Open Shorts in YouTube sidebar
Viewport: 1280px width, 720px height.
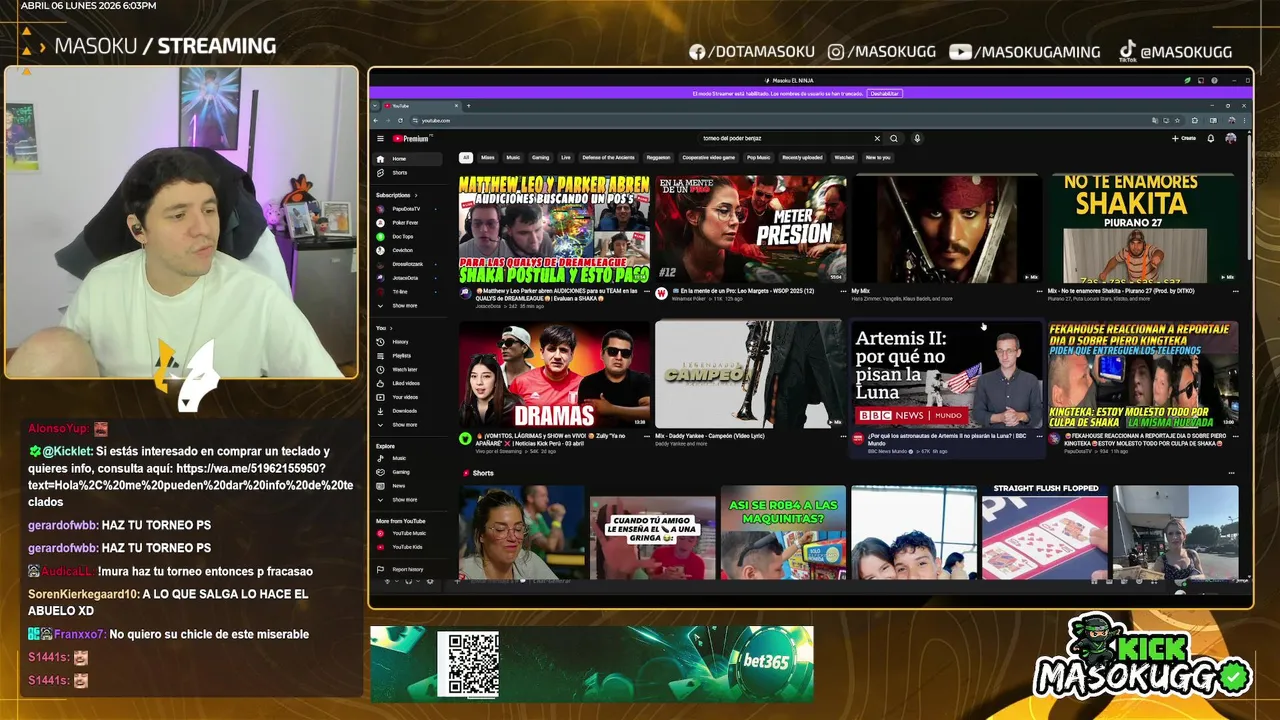pos(407,173)
